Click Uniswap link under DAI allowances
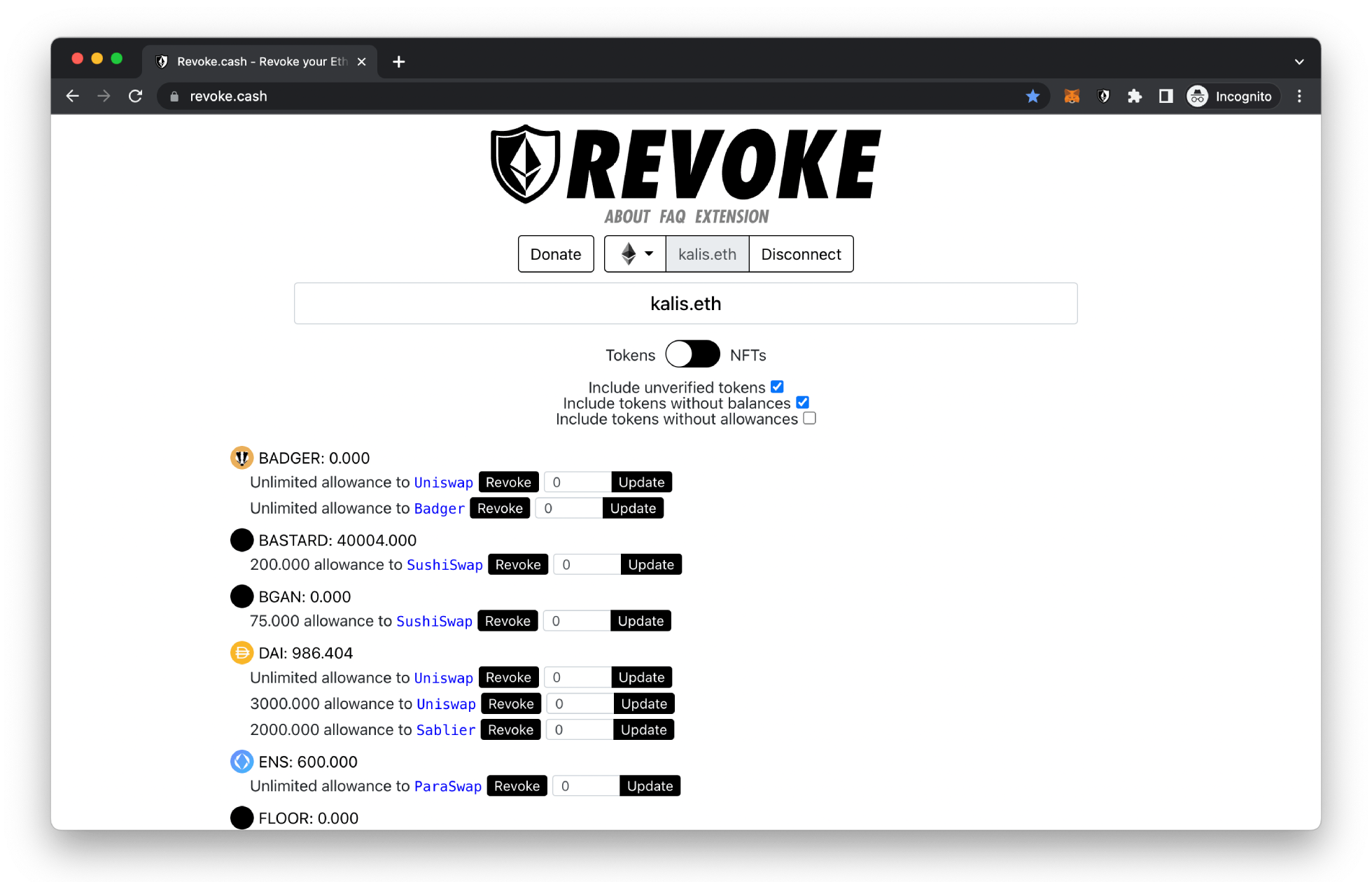This screenshot has width=1372, height=882. tap(444, 677)
